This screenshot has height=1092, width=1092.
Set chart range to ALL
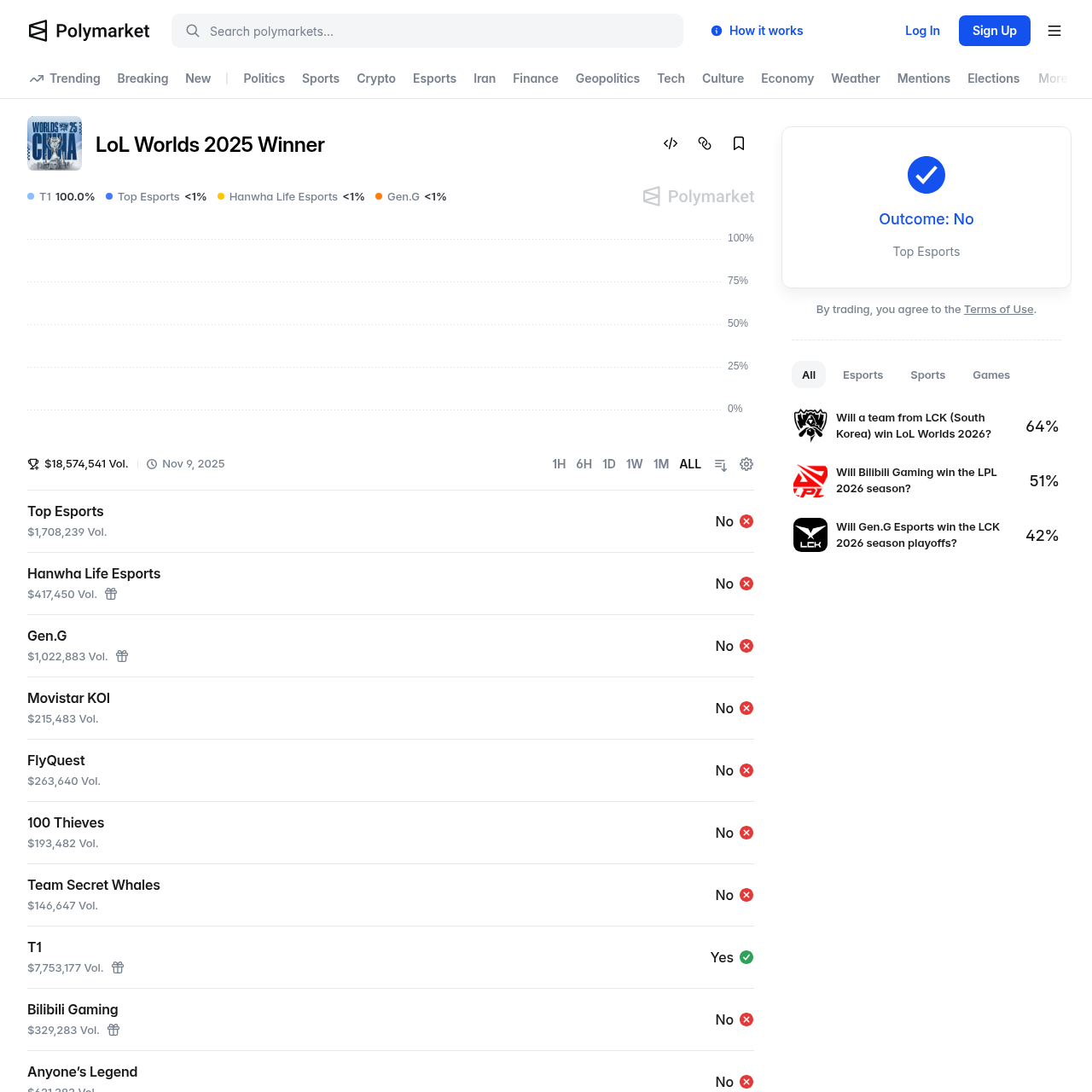click(x=690, y=464)
